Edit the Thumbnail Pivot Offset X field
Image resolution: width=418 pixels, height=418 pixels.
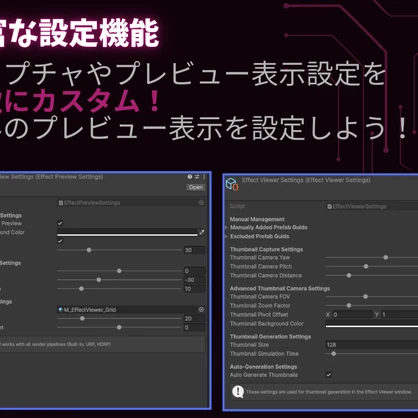(352, 315)
